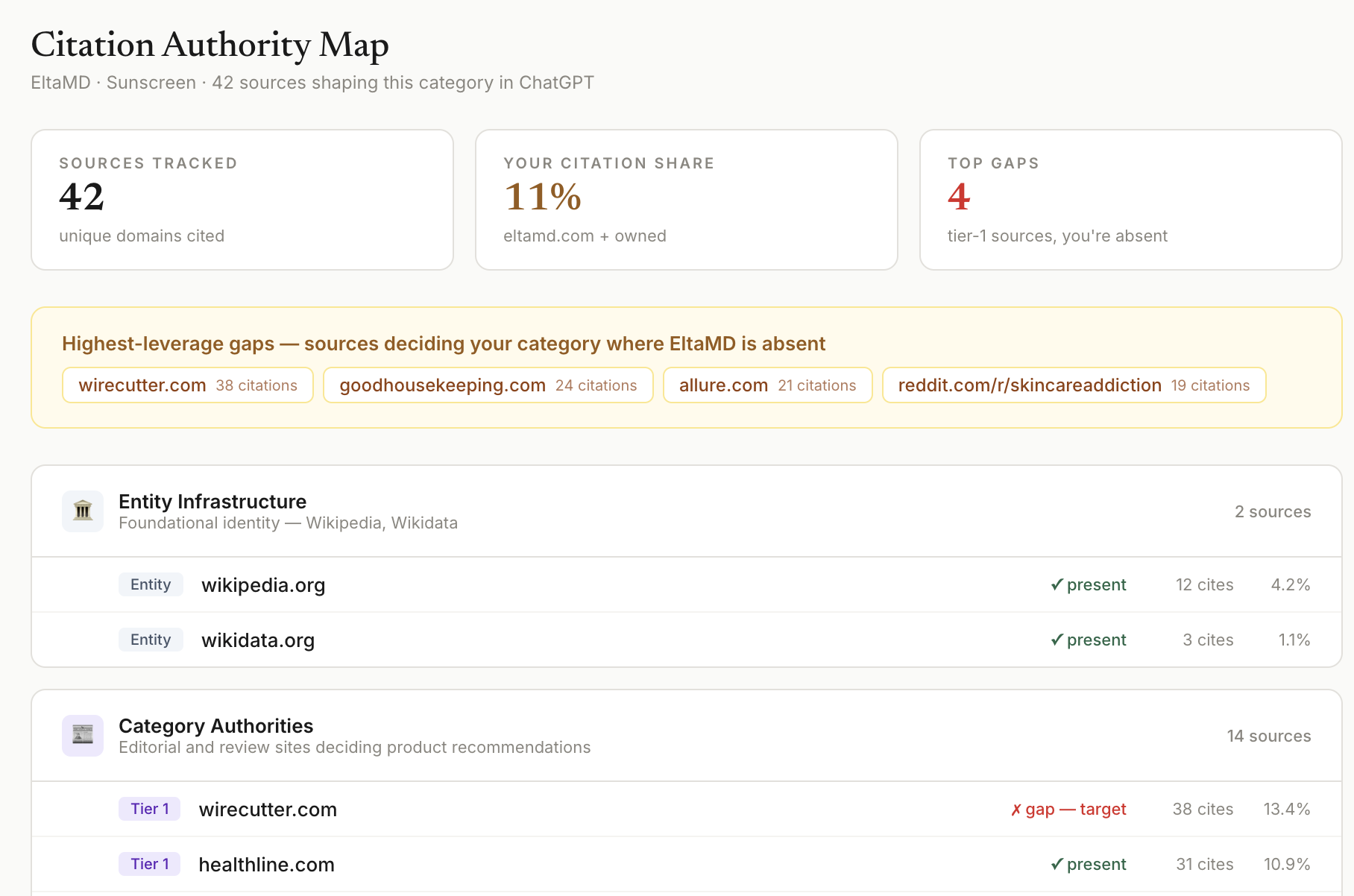Viewport: 1354px width, 896px height.
Task: Click the '31 cites' value
Action: pos(1205,865)
